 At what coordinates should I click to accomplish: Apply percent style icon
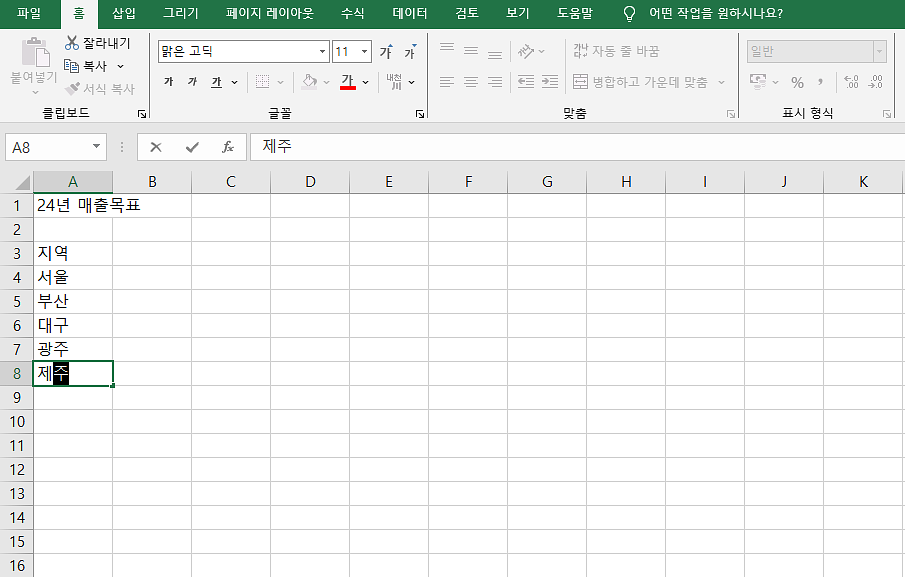[797, 83]
